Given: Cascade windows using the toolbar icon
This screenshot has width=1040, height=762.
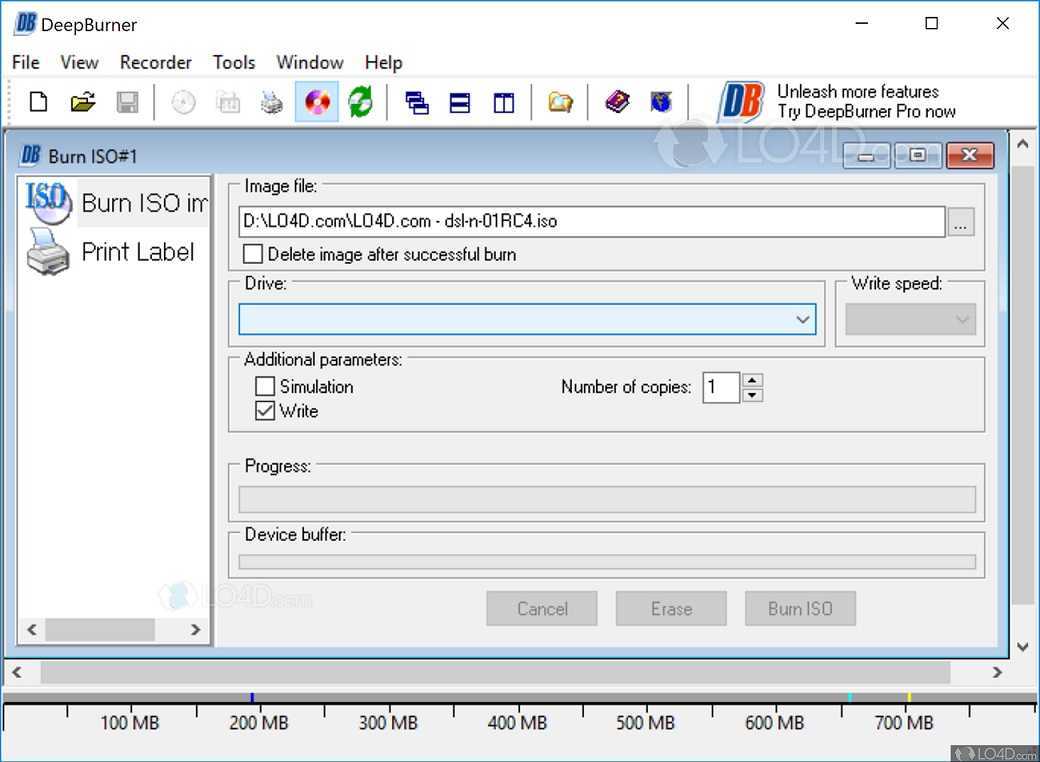Looking at the screenshot, I should click(417, 102).
